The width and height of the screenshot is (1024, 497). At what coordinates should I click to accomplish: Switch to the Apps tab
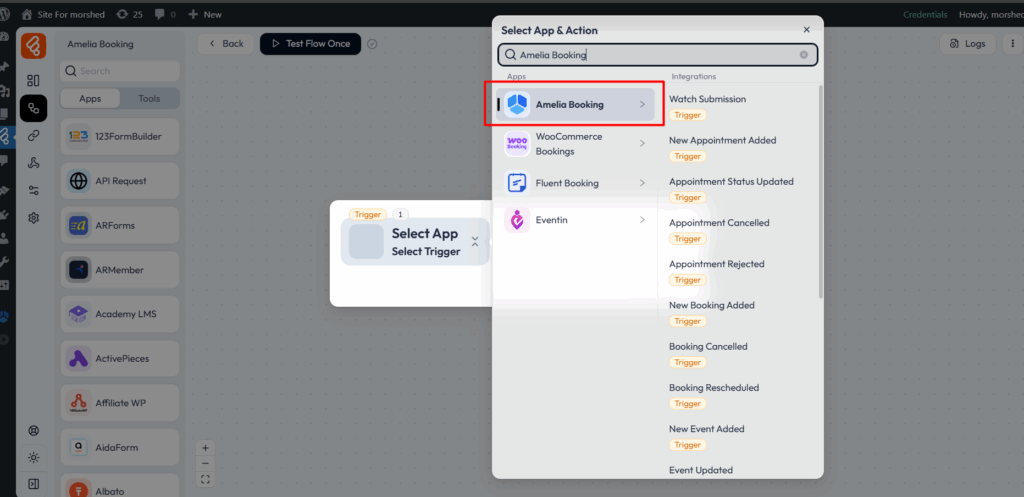(90, 99)
